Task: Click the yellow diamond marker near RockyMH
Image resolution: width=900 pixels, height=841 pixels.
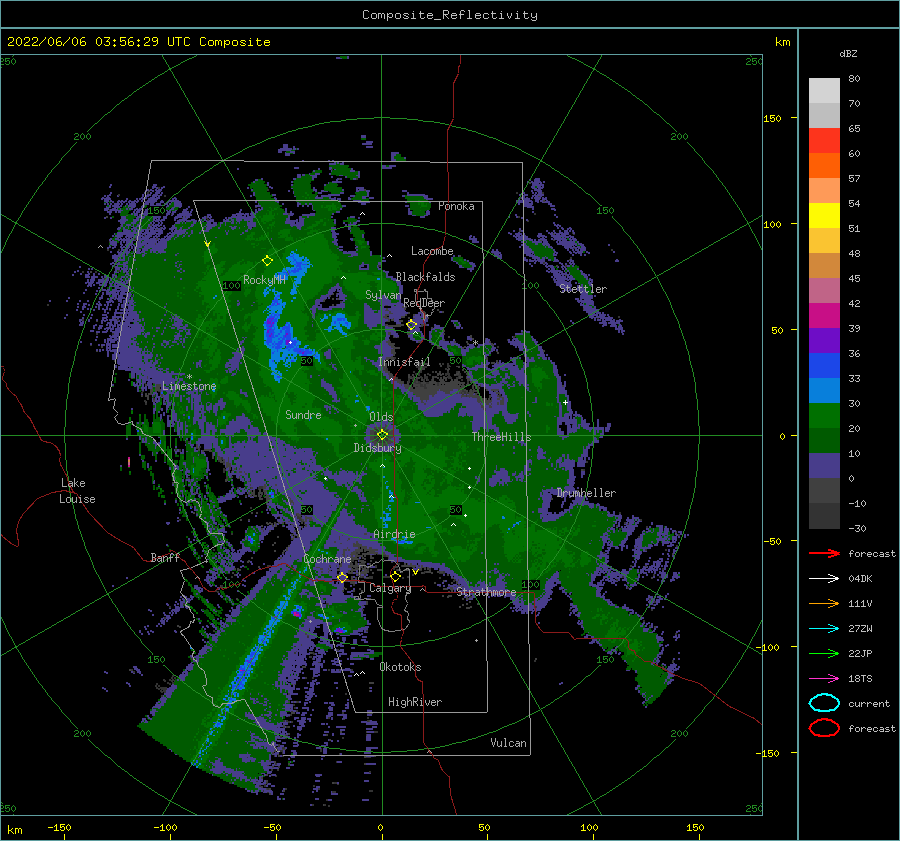Action: tap(267, 261)
